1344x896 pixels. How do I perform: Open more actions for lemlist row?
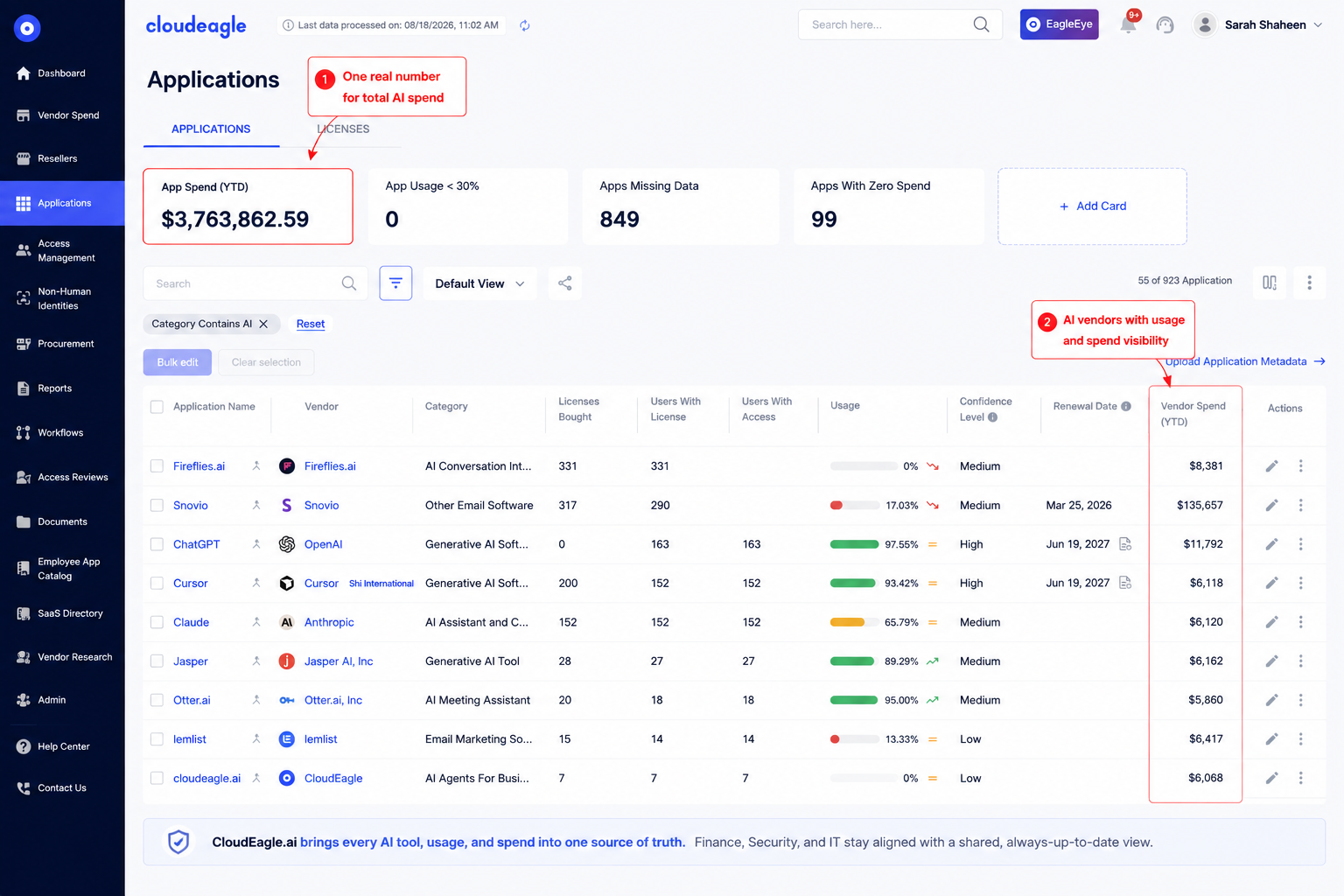(x=1301, y=739)
